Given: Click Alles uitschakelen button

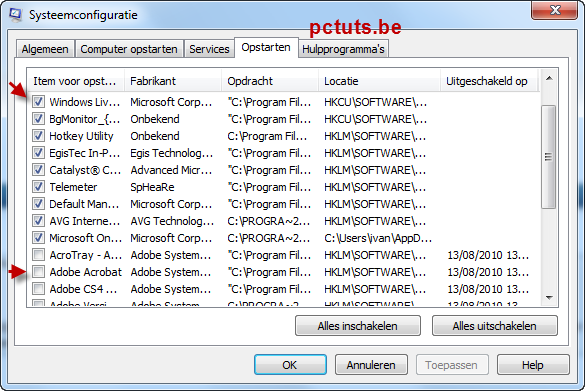Looking at the screenshot, I should point(494,326).
